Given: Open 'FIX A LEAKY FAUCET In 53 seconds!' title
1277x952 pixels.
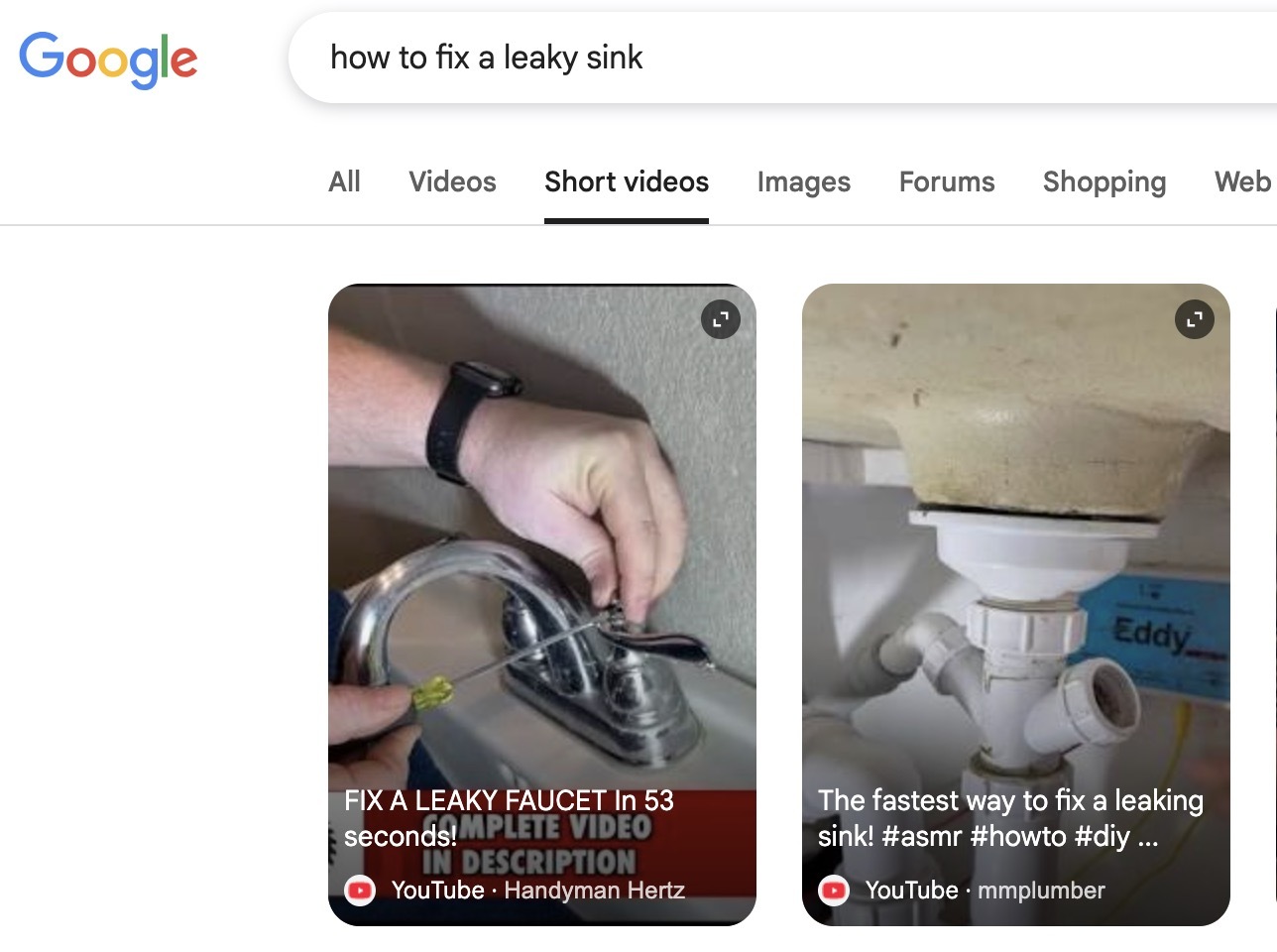Looking at the screenshot, I should pos(509,818).
